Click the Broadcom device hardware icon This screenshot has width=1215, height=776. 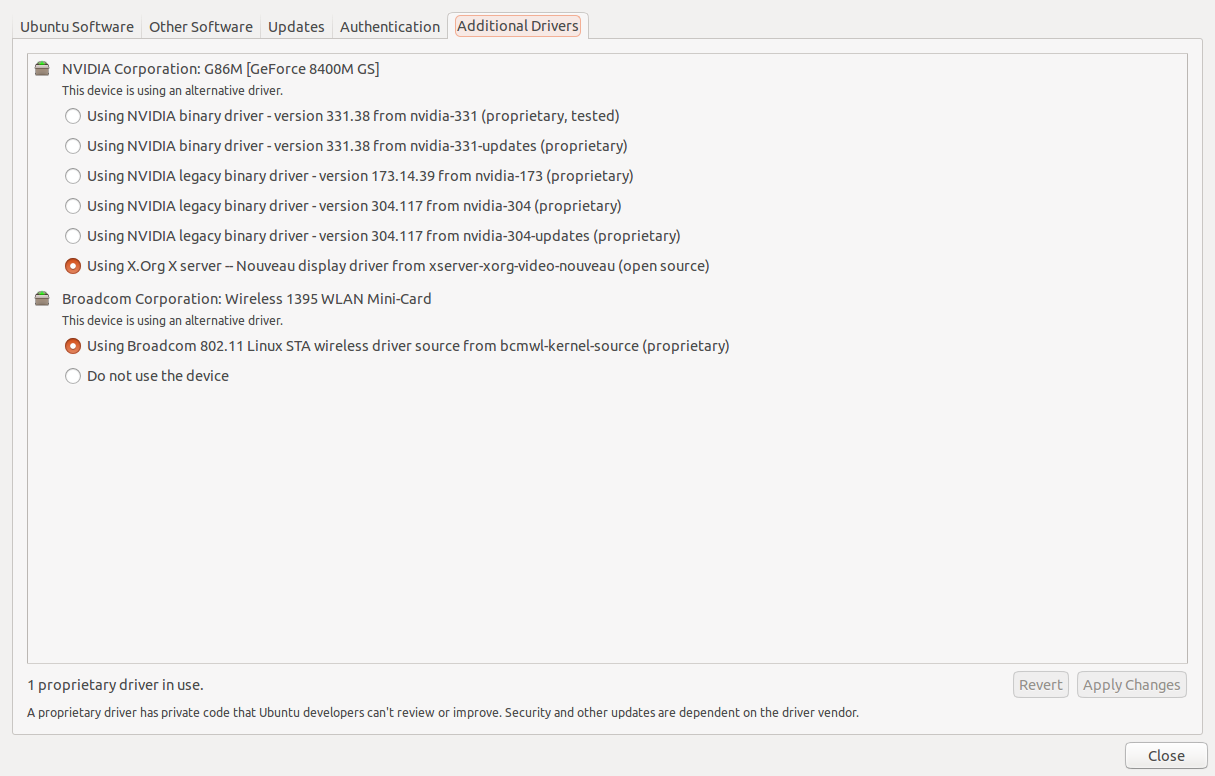(41, 299)
